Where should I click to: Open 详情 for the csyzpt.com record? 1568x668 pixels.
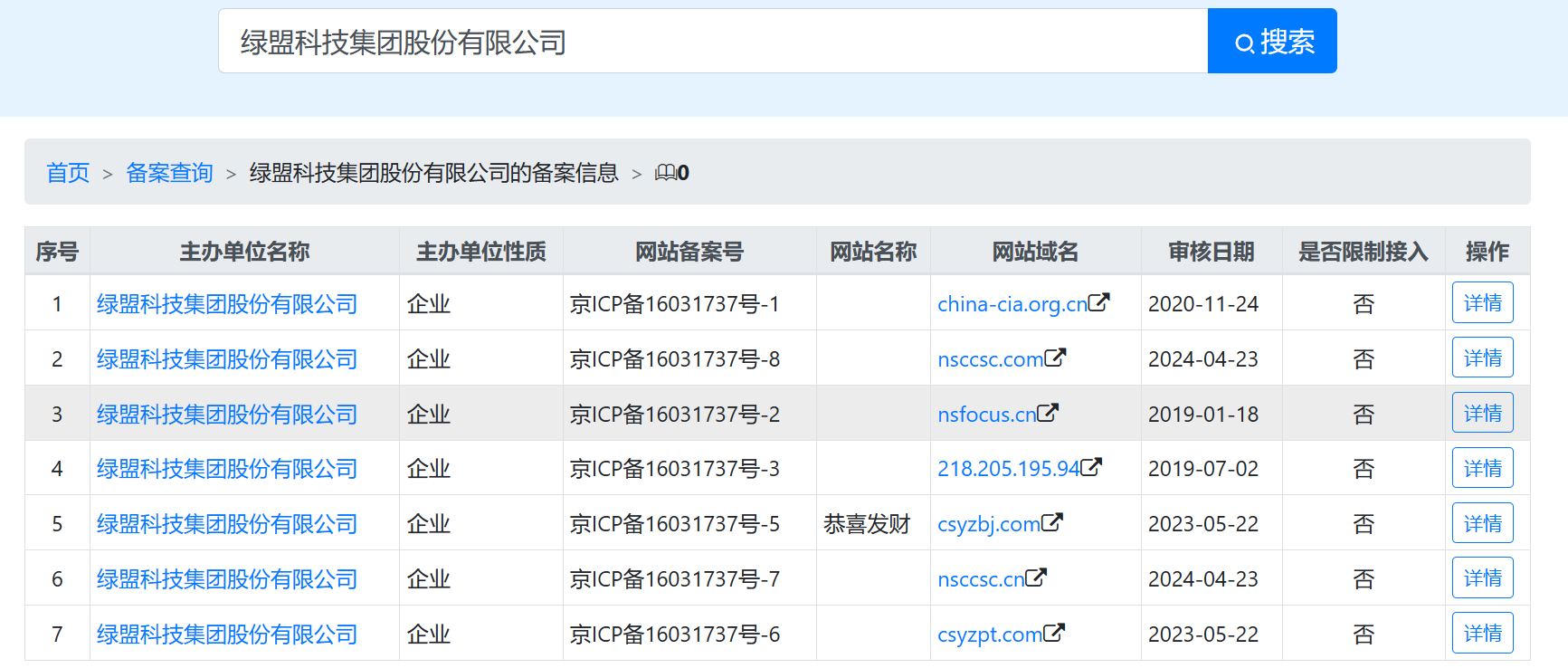tap(1482, 634)
